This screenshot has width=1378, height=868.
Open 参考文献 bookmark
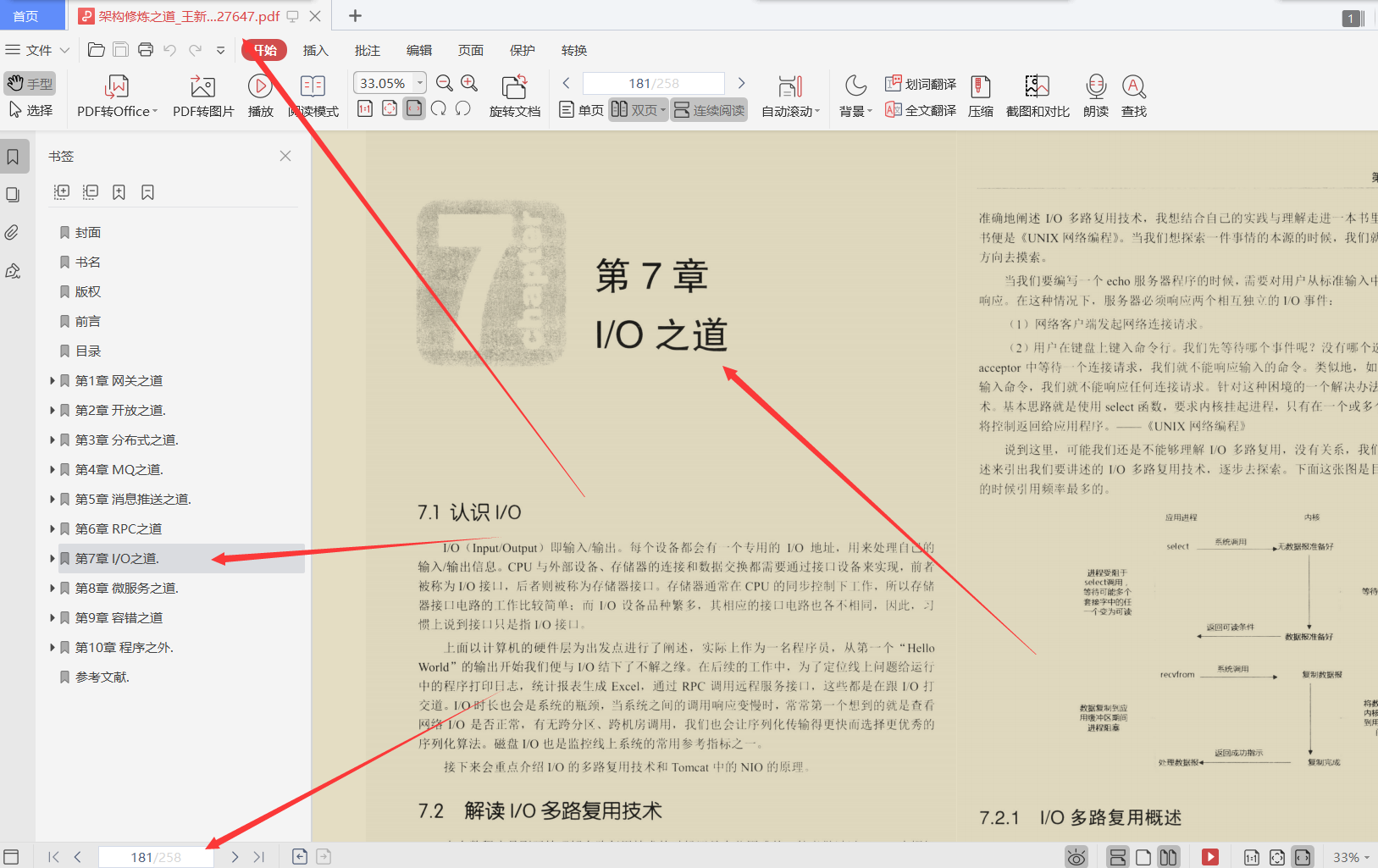click(x=102, y=677)
